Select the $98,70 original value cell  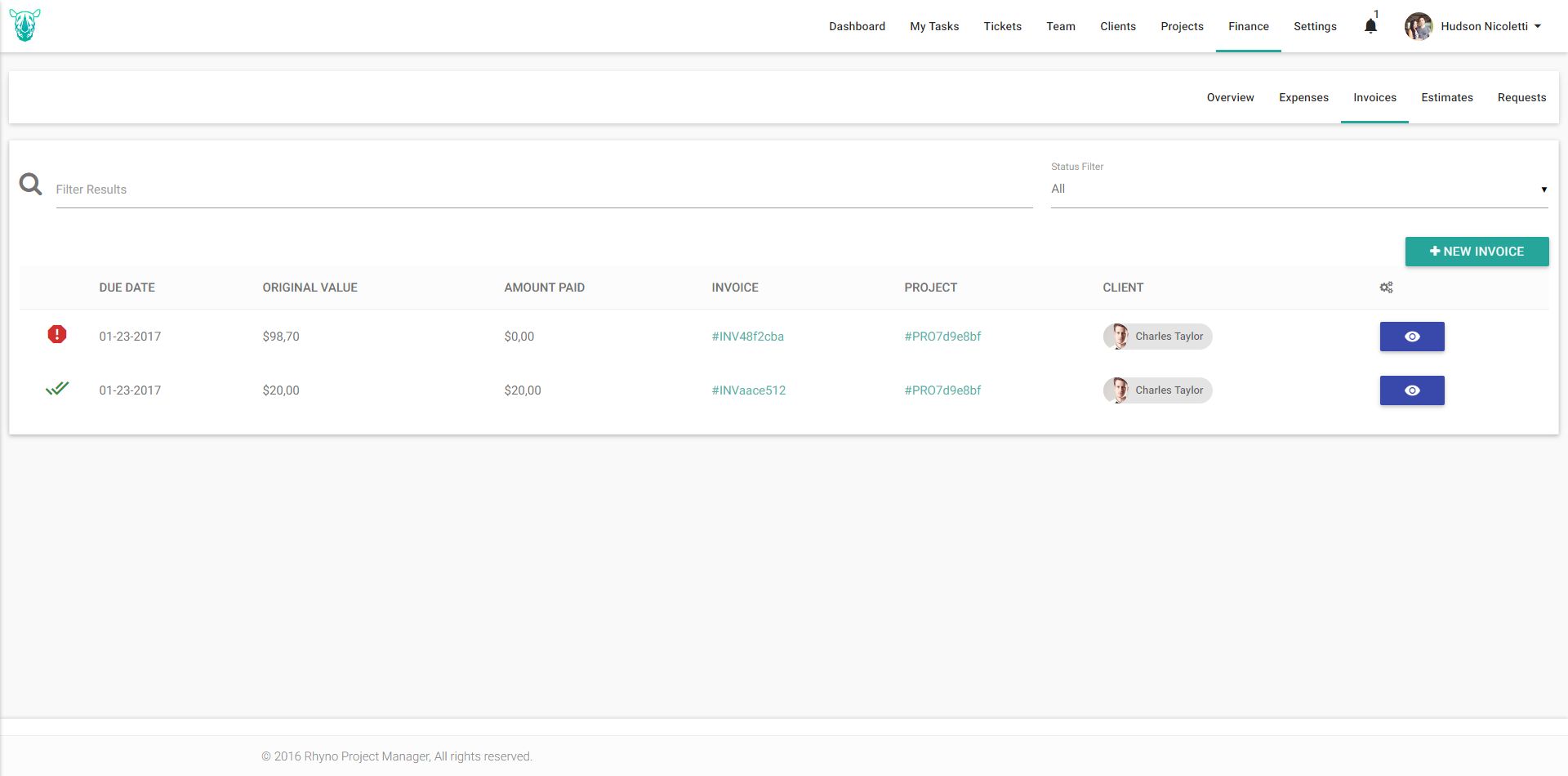[x=281, y=337]
